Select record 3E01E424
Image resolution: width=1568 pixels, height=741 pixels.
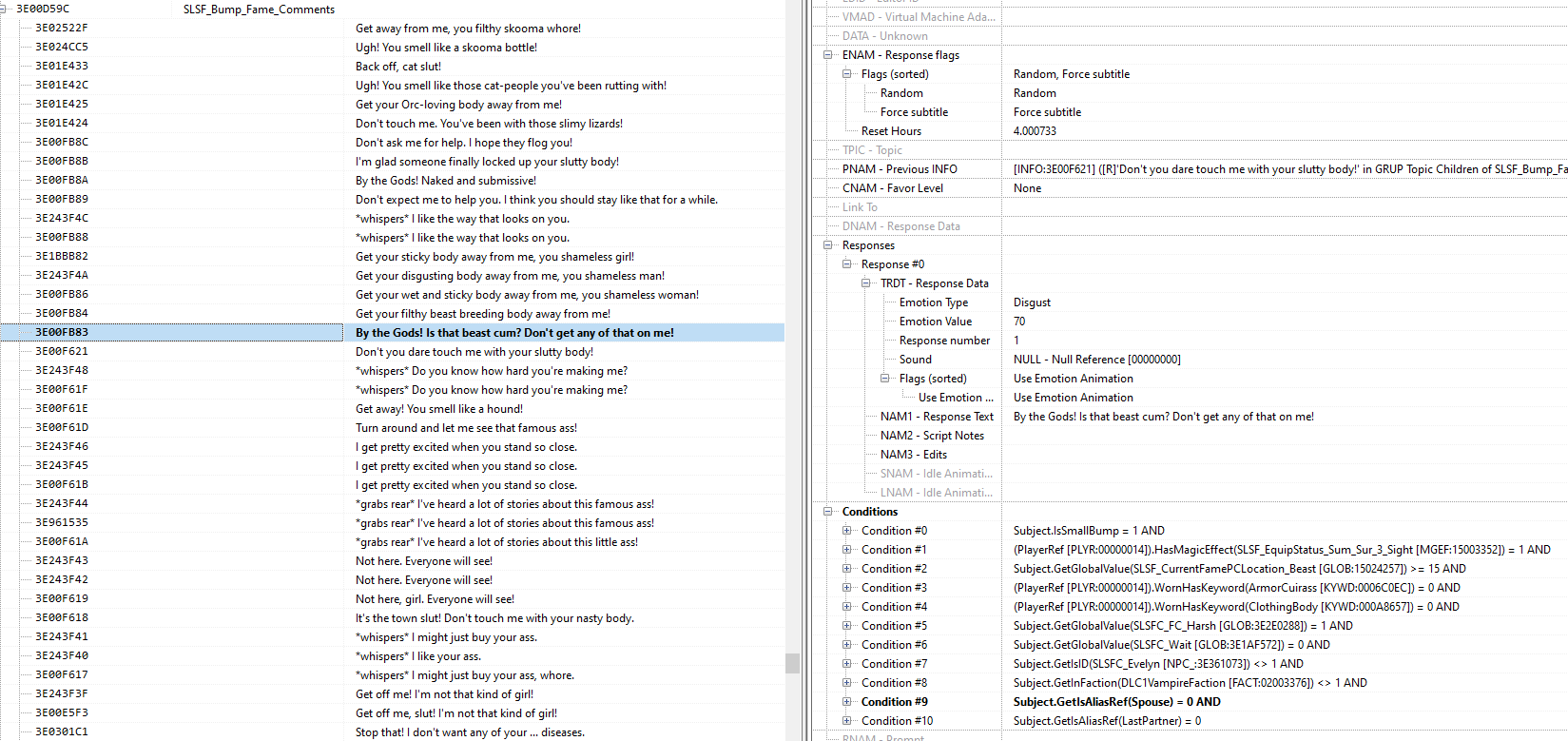[x=392, y=124]
